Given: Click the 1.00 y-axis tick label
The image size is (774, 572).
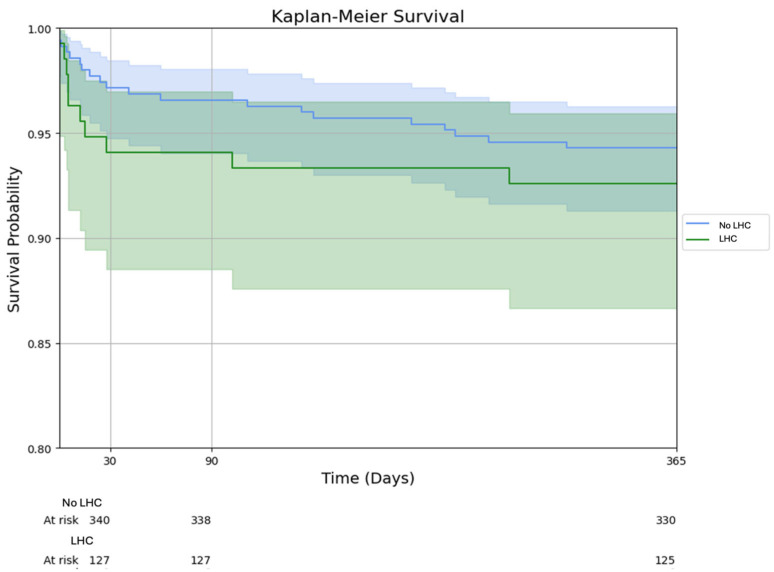Looking at the screenshot, I should (39, 30).
